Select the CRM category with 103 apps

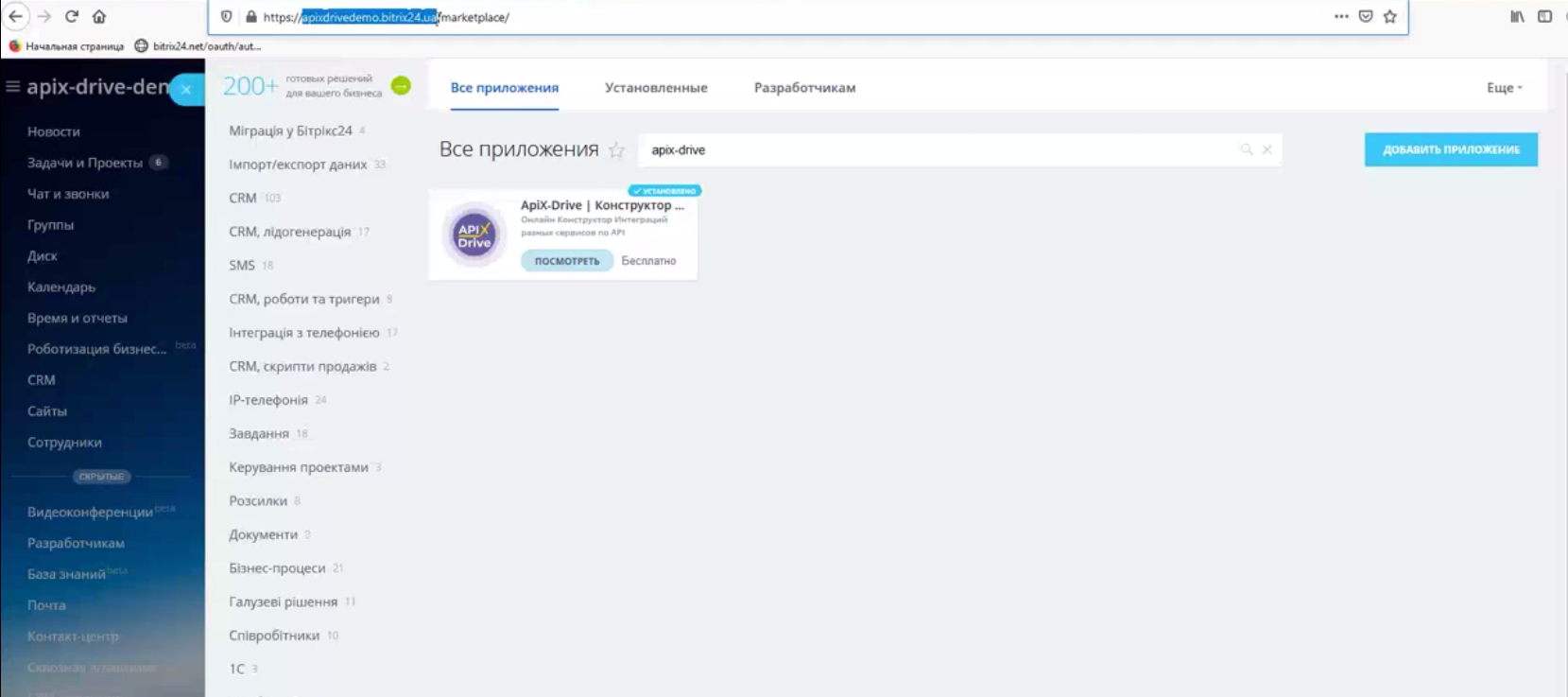point(243,198)
